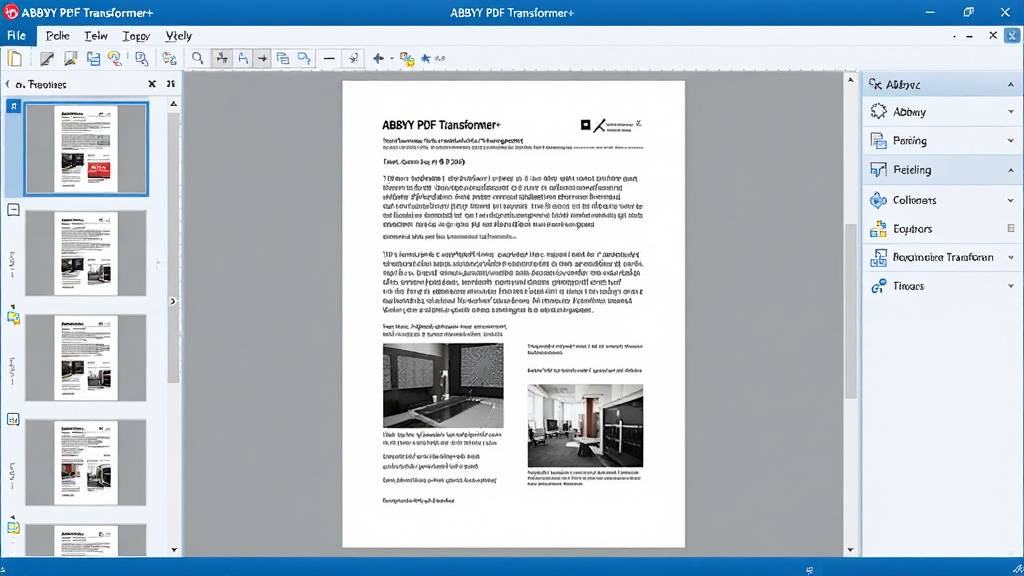Click the Colioners row icon

878,200
